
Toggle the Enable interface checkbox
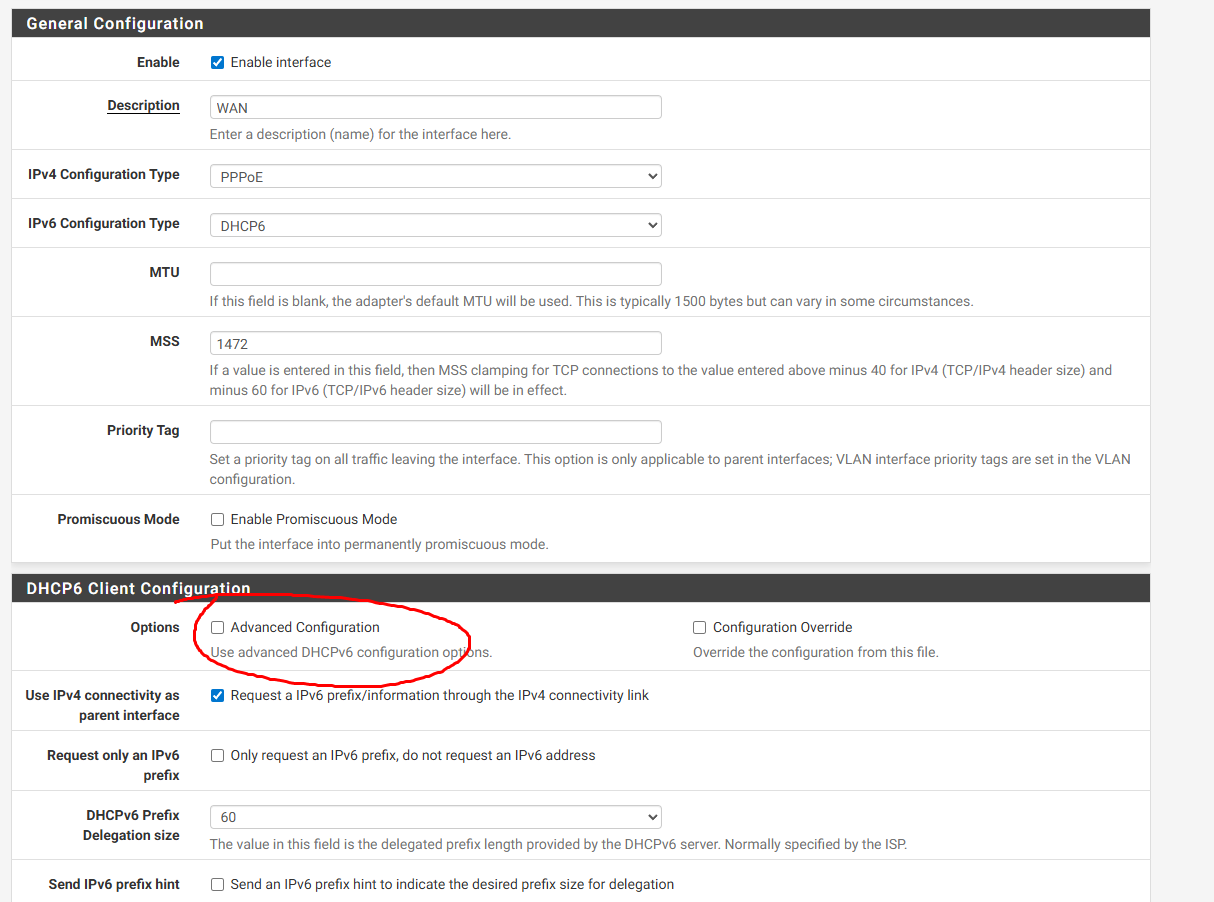point(217,62)
